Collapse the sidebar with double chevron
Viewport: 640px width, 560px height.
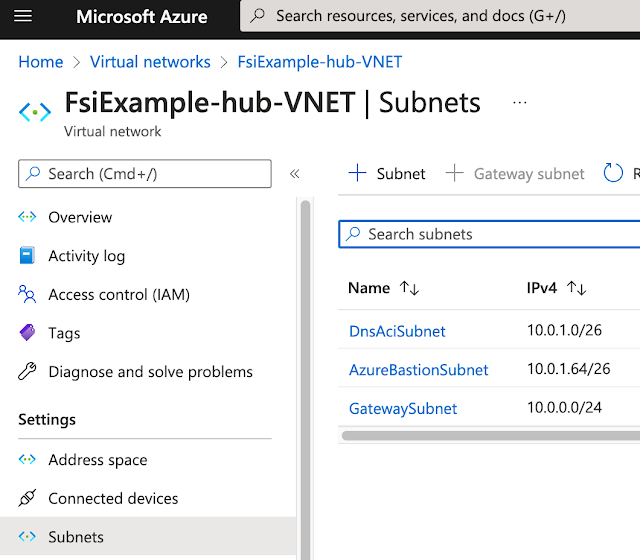(294, 174)
